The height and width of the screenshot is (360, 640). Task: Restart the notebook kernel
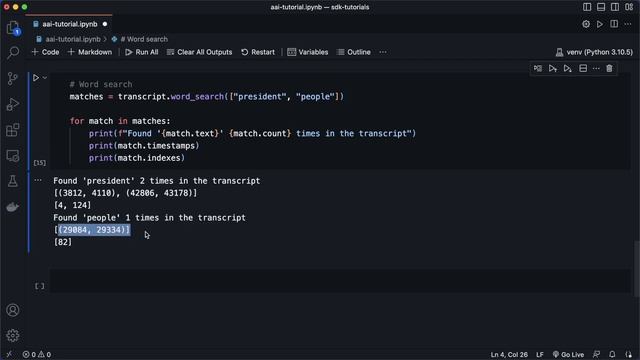[x=258, y=52]
